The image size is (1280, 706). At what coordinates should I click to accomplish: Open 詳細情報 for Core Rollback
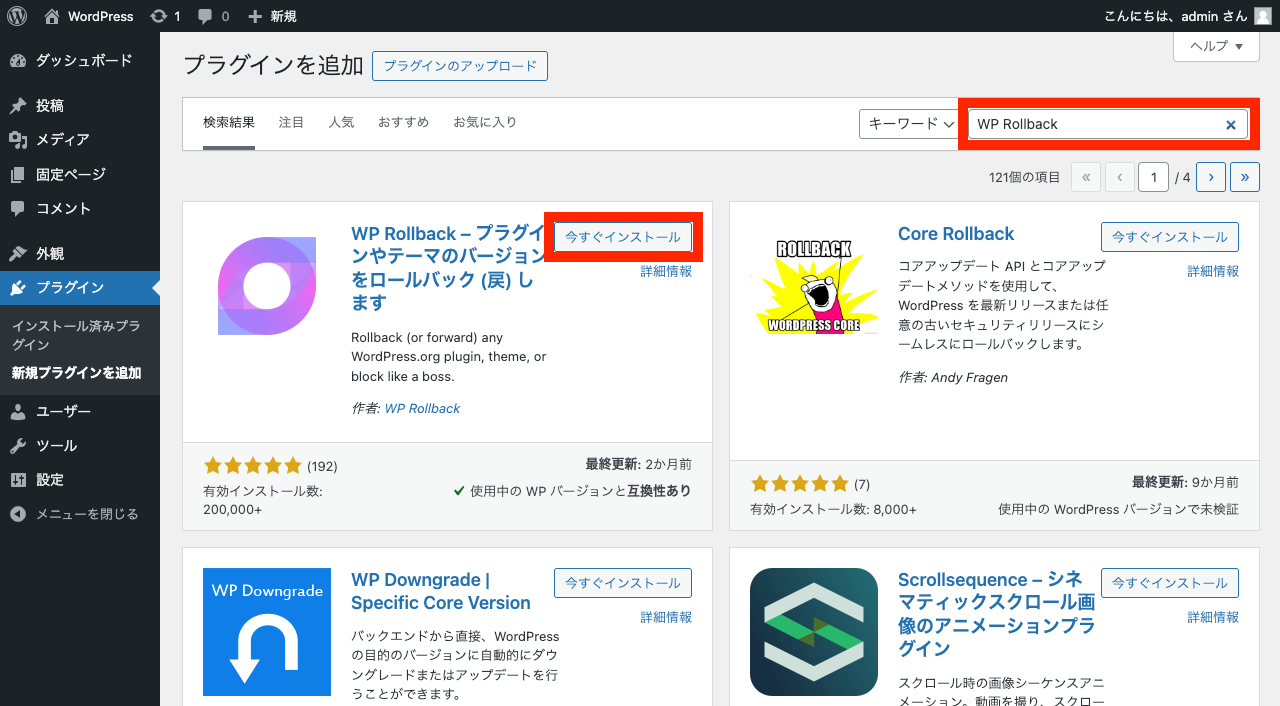coord(1213,271)
